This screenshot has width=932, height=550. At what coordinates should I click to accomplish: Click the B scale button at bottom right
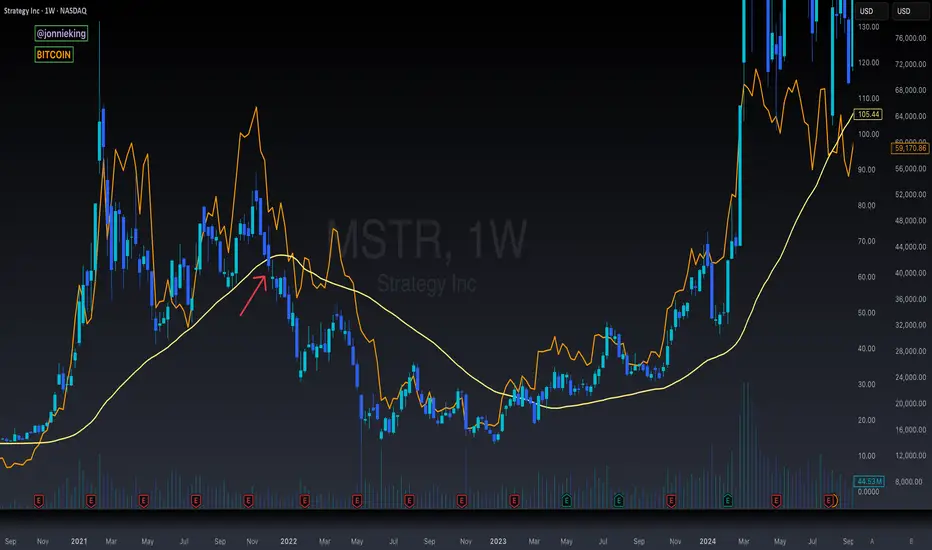coord(911,541)
